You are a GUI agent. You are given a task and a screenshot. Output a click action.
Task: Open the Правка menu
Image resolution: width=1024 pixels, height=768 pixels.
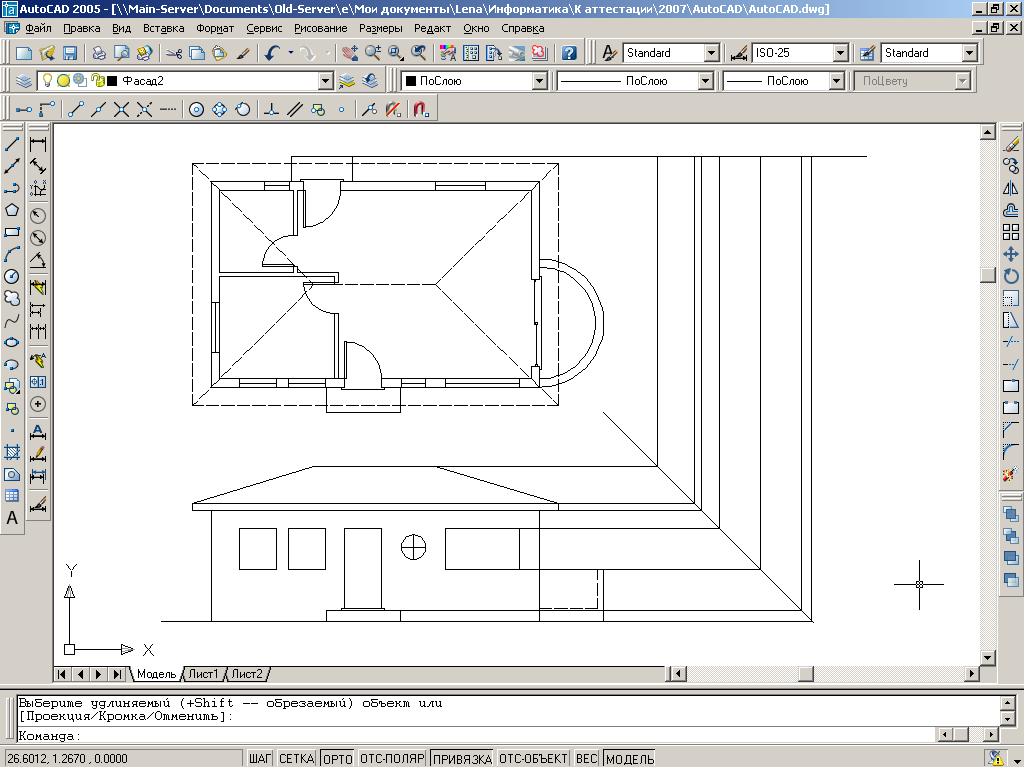point(82,28)
